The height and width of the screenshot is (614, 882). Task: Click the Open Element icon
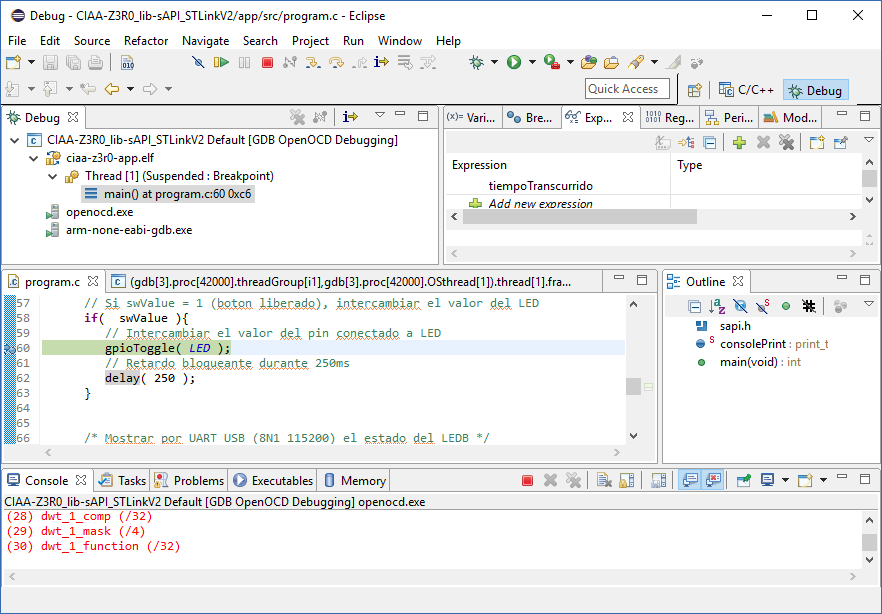pos(588,62)
